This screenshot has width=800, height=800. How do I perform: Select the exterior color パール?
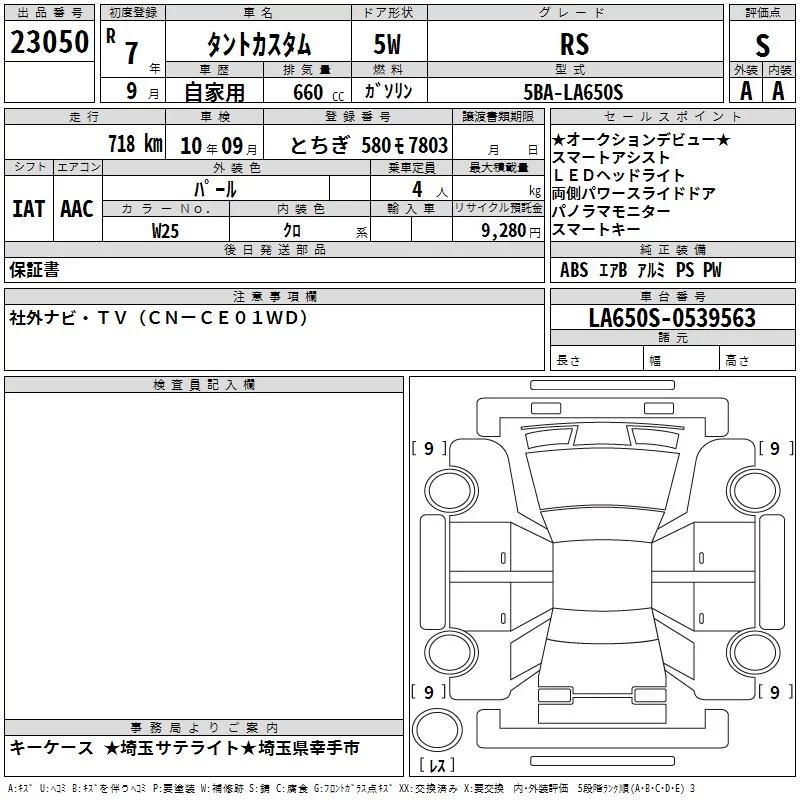(215, 189)
